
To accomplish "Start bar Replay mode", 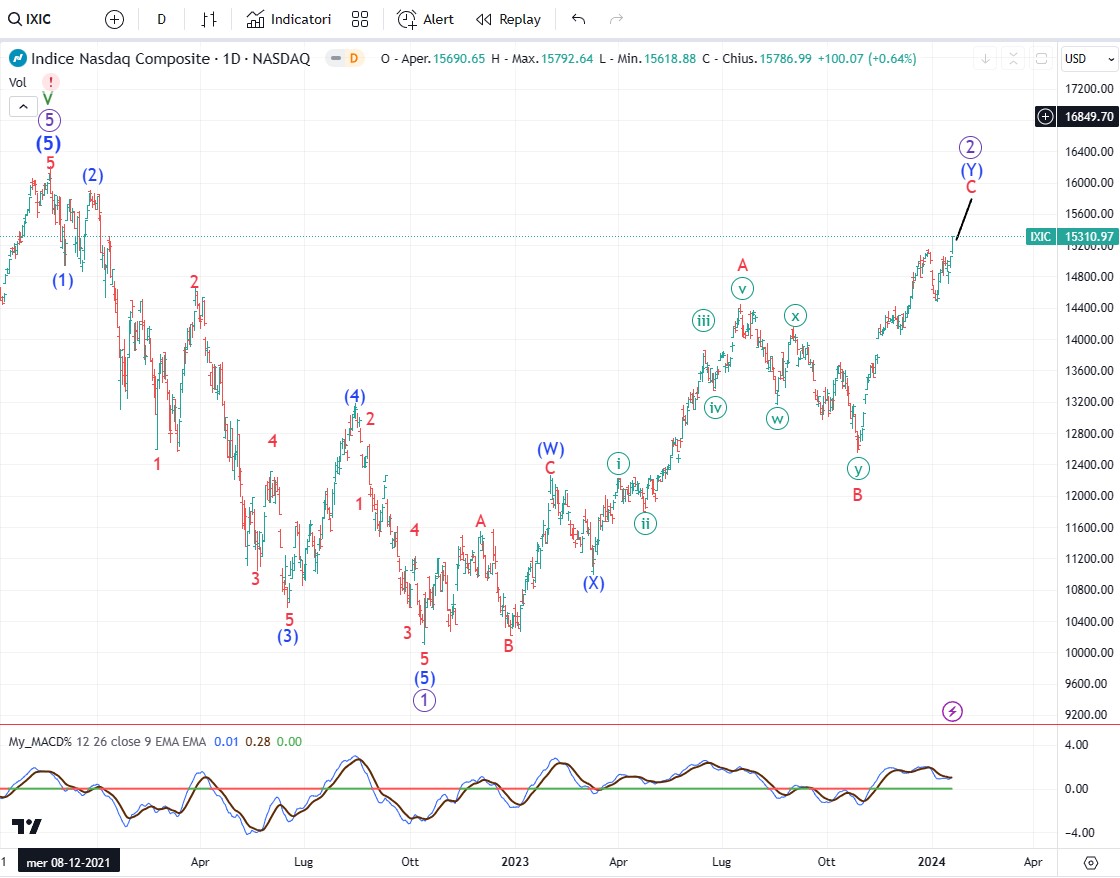I will click(x=509, y=19).
